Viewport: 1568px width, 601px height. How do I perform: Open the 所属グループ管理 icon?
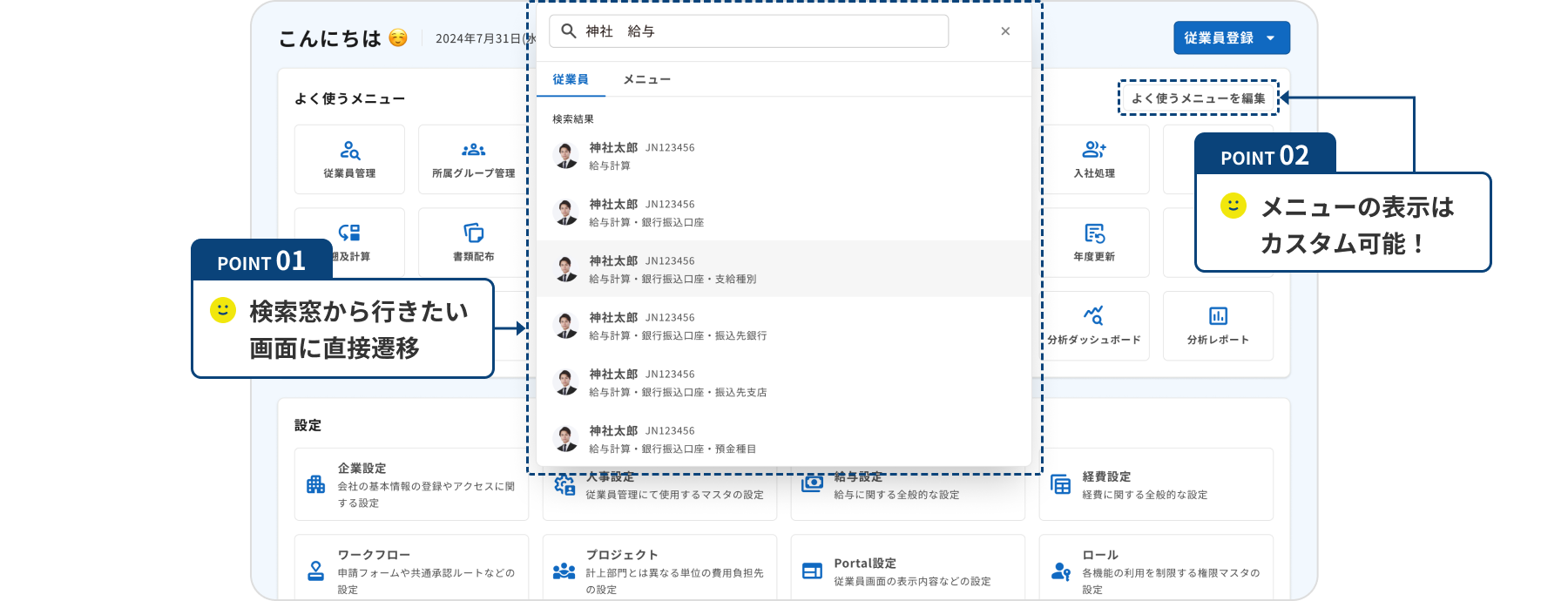[x=473, y=151]
